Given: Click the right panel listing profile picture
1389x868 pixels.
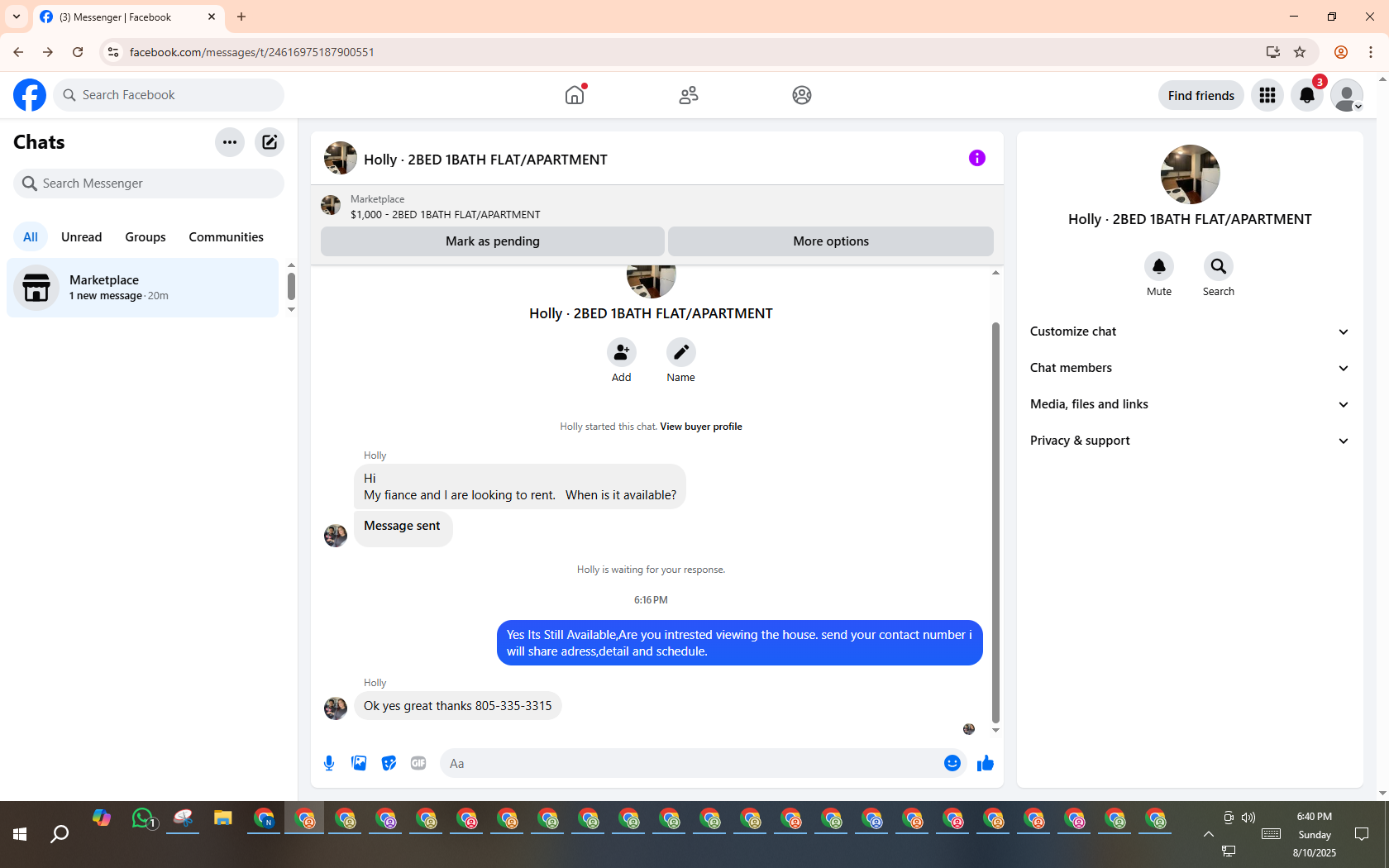Looking at the screenshot, I should click(x=1191, y=174).
